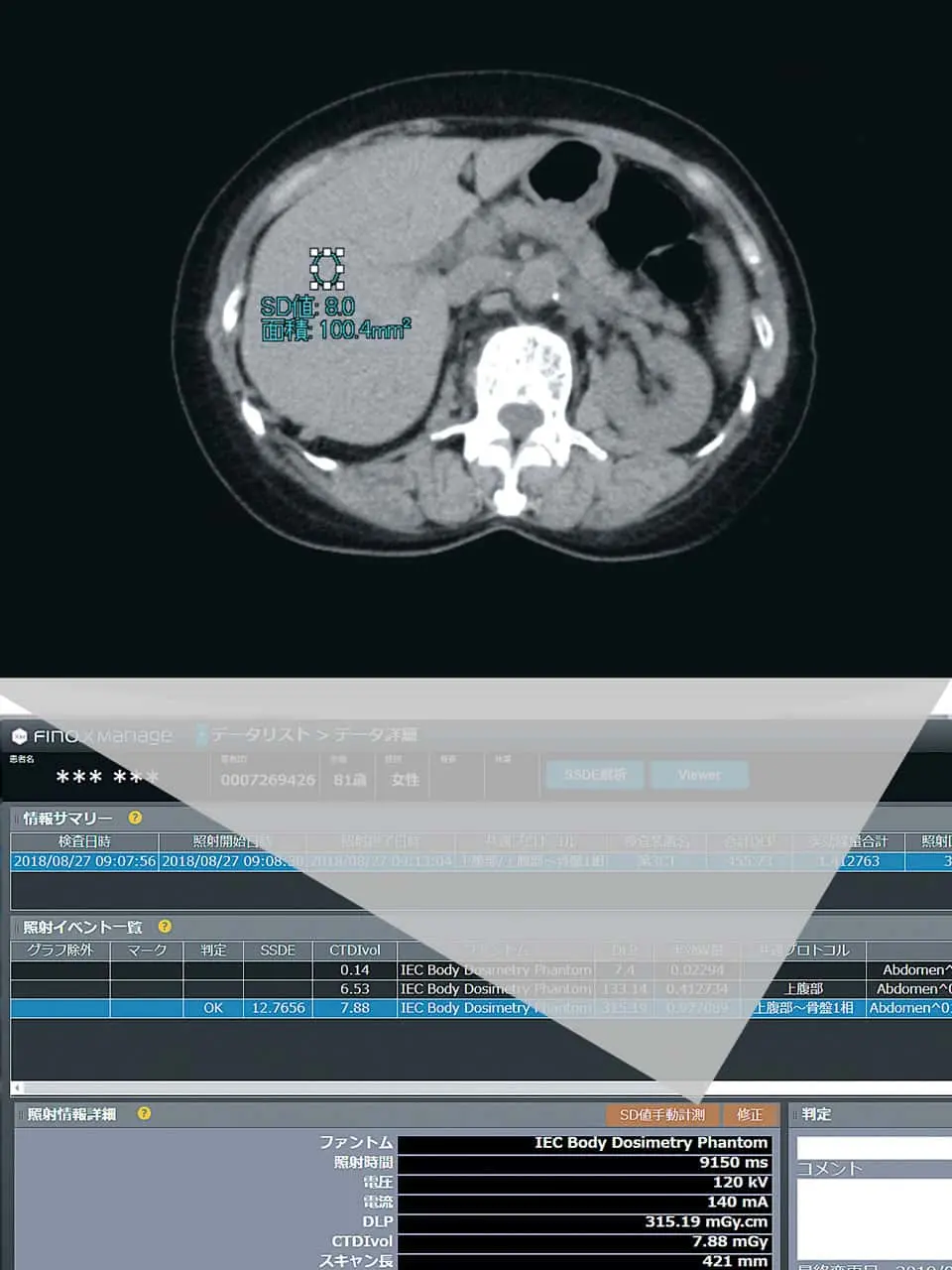Click the help icon beside 照射イベント一覧
Screen dimensions: 952x1270
coord(165,927)
